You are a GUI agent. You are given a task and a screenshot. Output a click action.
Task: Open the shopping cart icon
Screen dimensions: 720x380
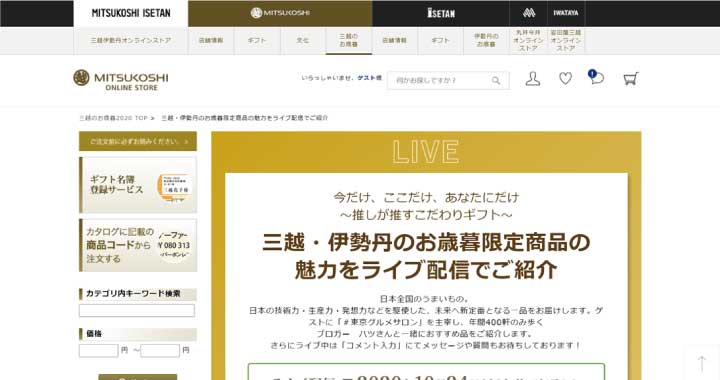click(x=630, y=79)
